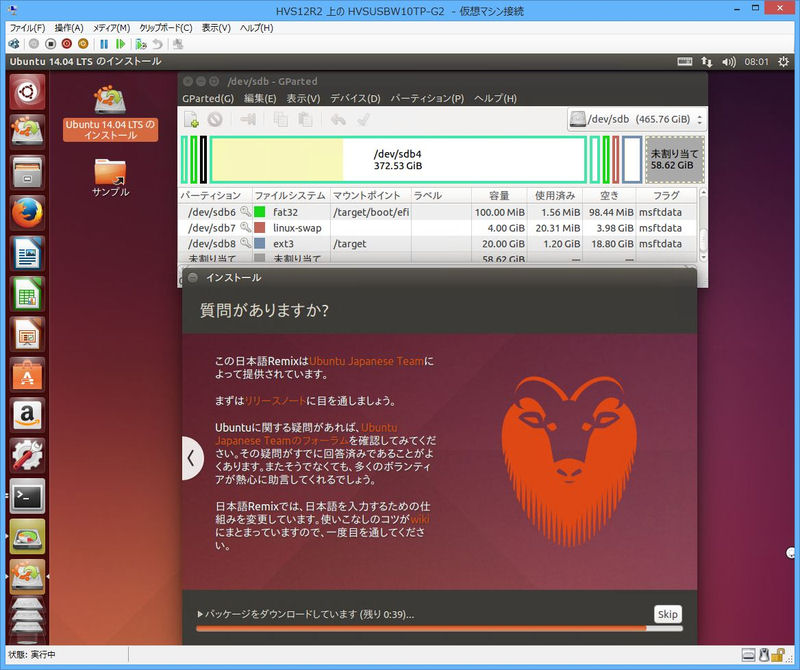Image resolution: width=800 pixels, height=670 pixels.
Task: Click the Hyper-V green start/resume icon
Action: click(x=121, y=44)
